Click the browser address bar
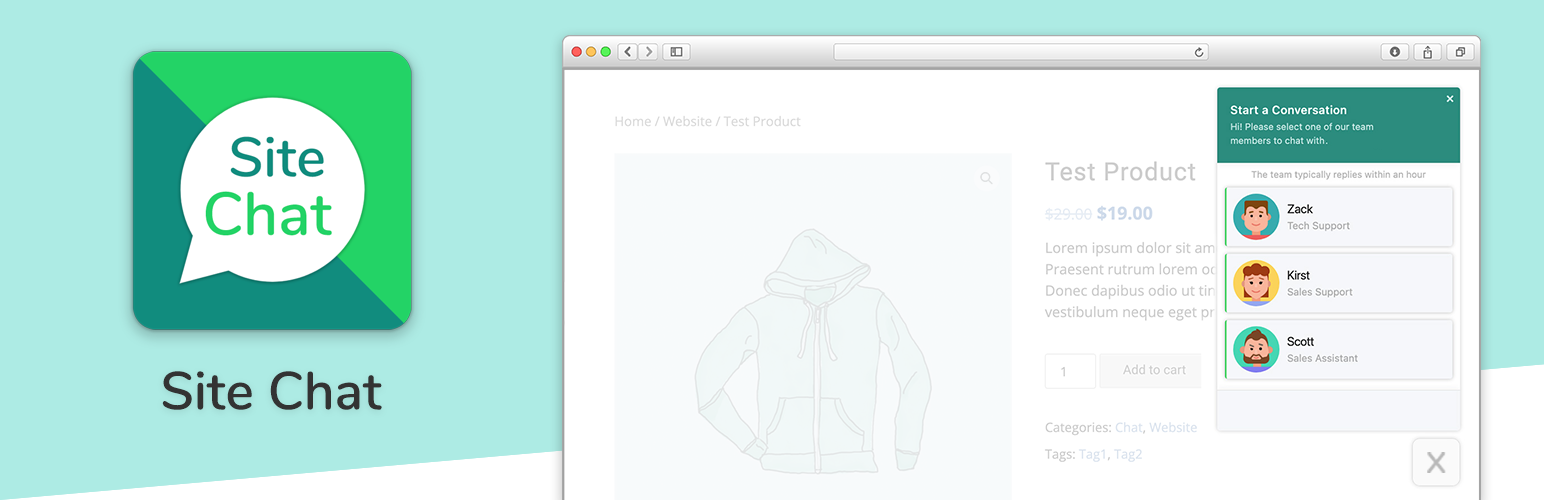The image size is (1544, 500). pos(1021,52)
